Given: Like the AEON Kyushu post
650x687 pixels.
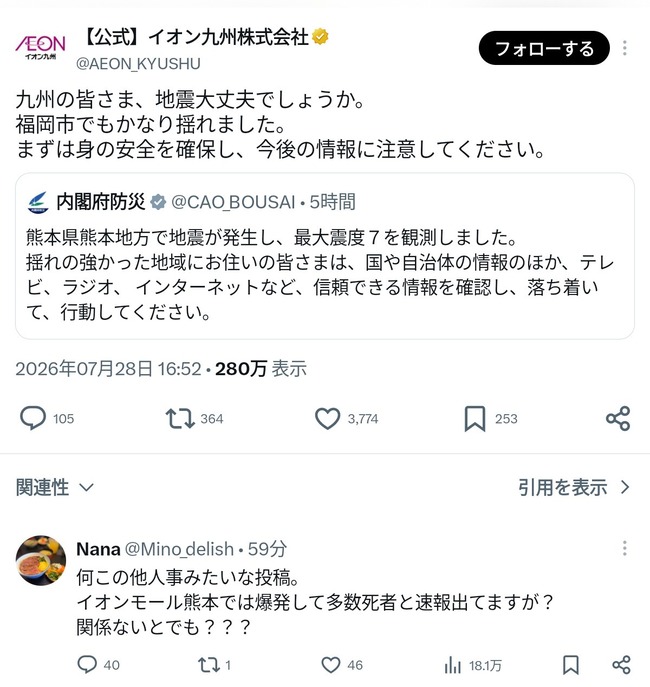Looking at the screenshot, I should click(x=328, y=418).
